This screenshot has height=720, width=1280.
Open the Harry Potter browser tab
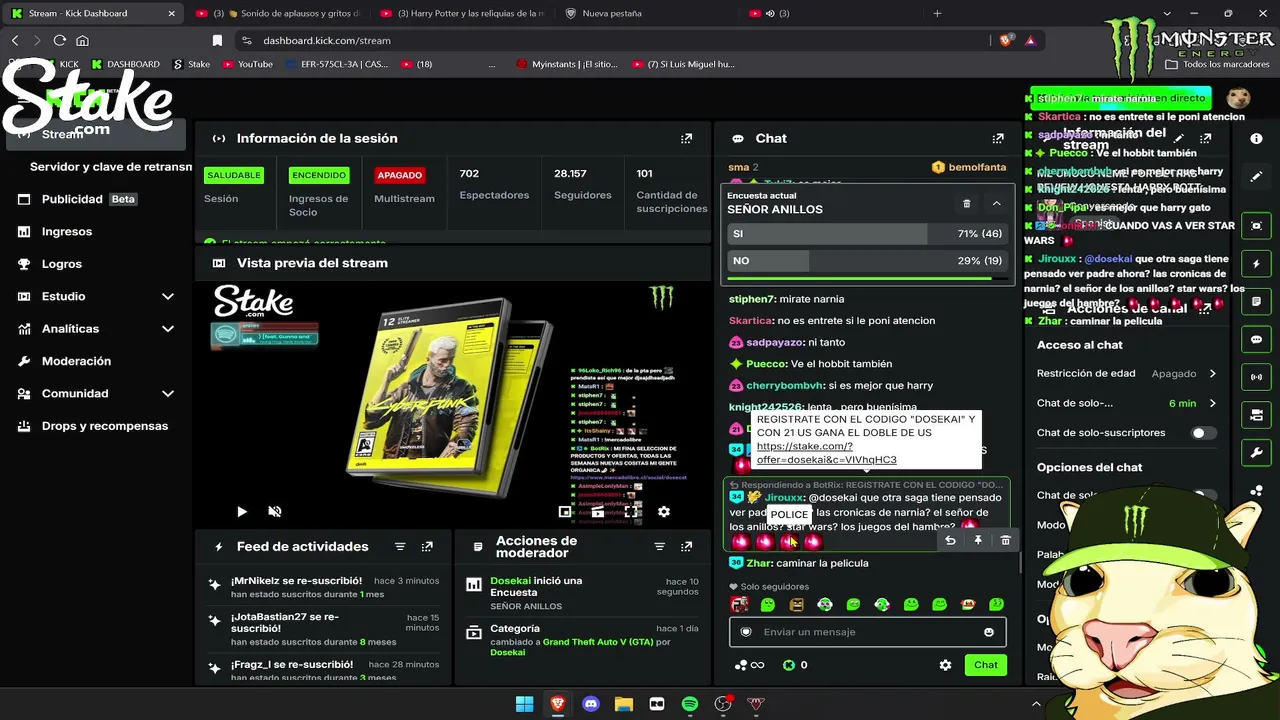pyautogui.click(x=461, y=14)
